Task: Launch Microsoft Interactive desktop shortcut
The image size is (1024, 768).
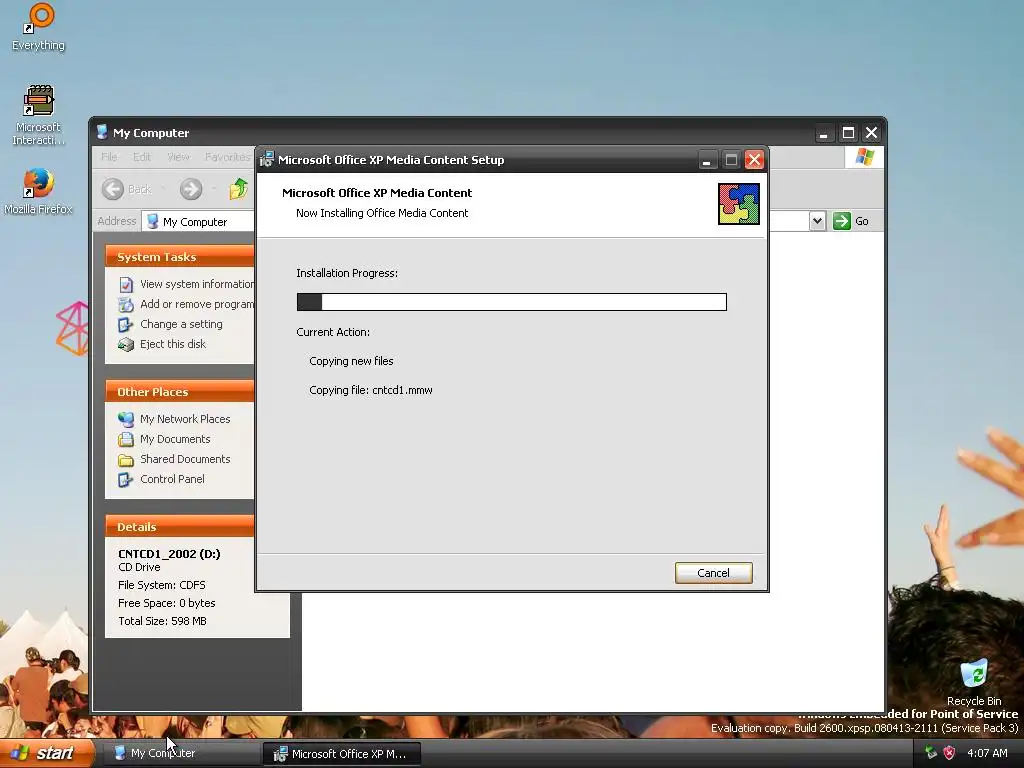Action: [39, 116]
